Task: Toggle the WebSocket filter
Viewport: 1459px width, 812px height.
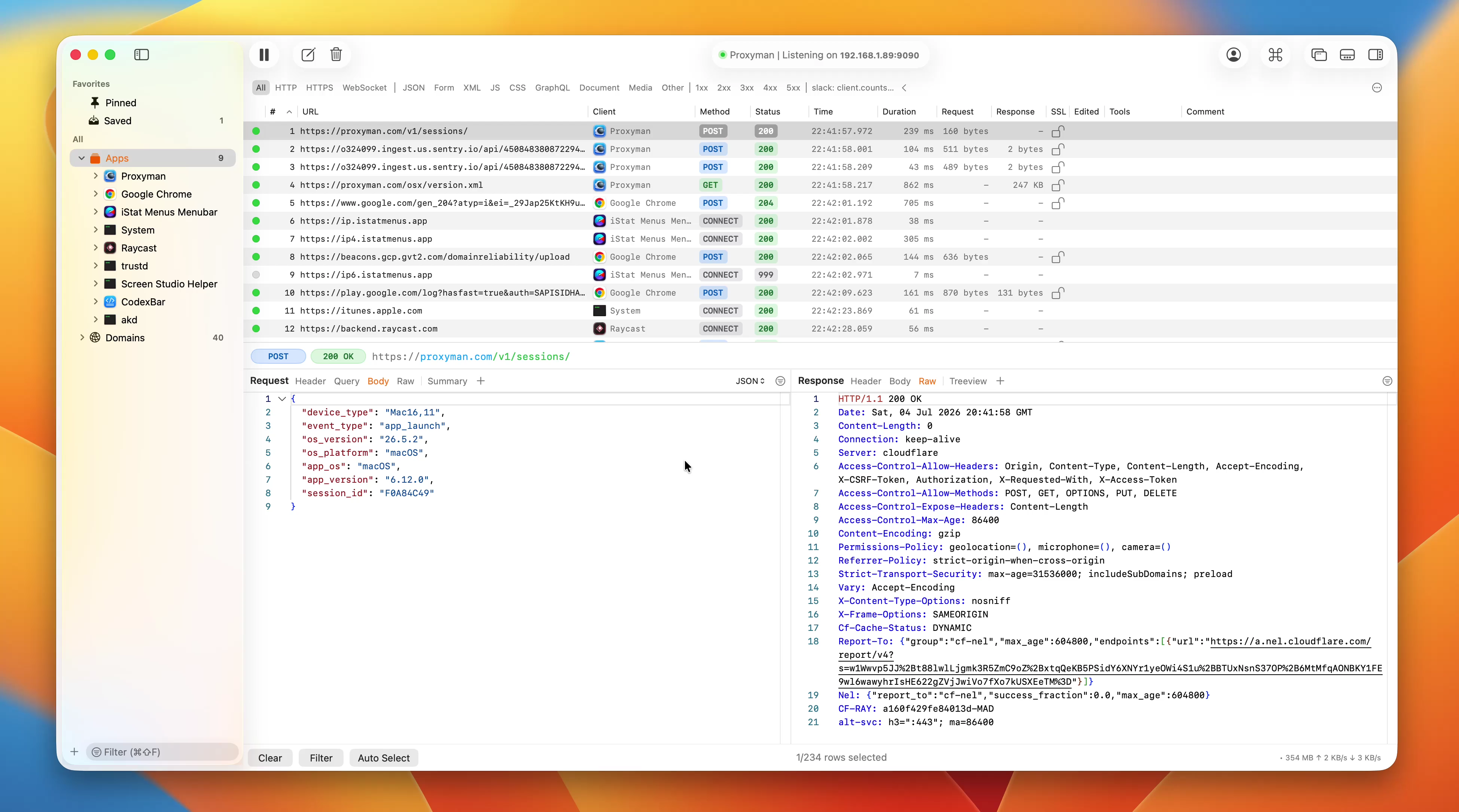Action: coord(364,88)
